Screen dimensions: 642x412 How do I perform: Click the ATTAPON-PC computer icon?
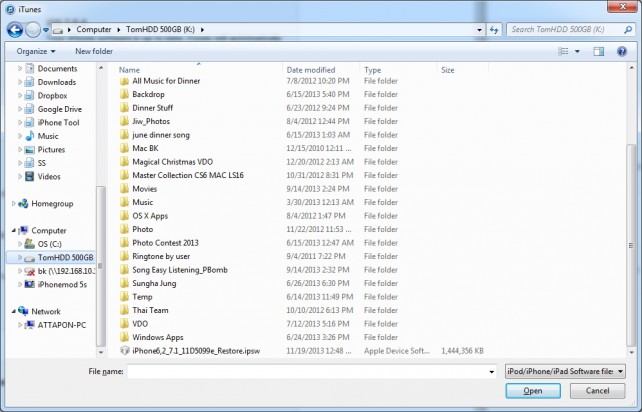click(x=29, y=325)
